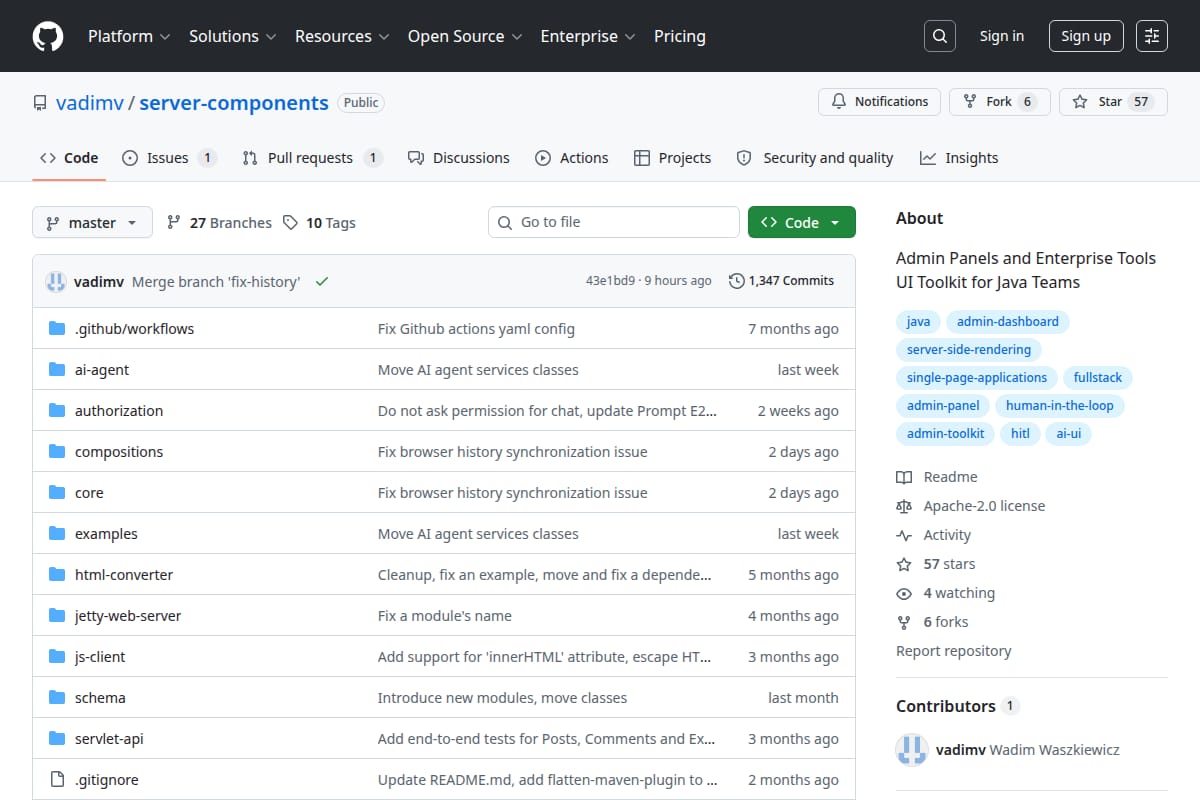Click the Notifications button
This screenshot has width=1200, height=800.
coord(880,102)
